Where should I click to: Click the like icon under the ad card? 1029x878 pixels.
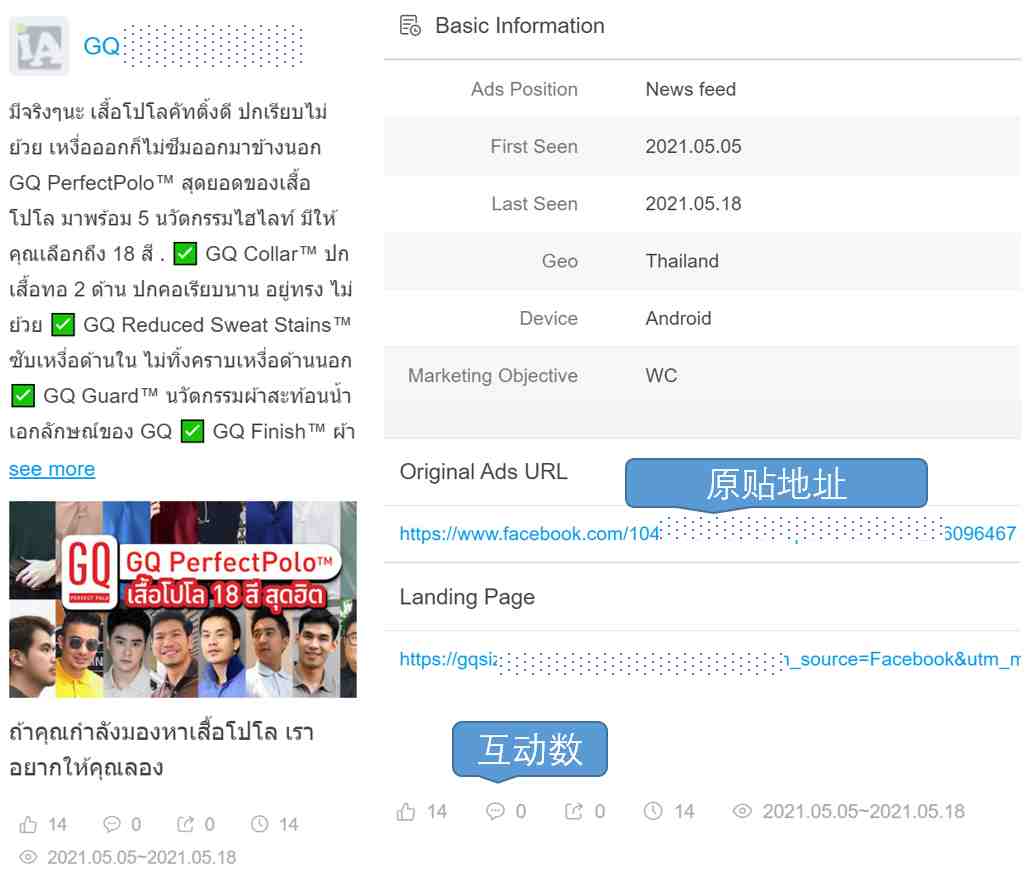[x=28, y=824]
